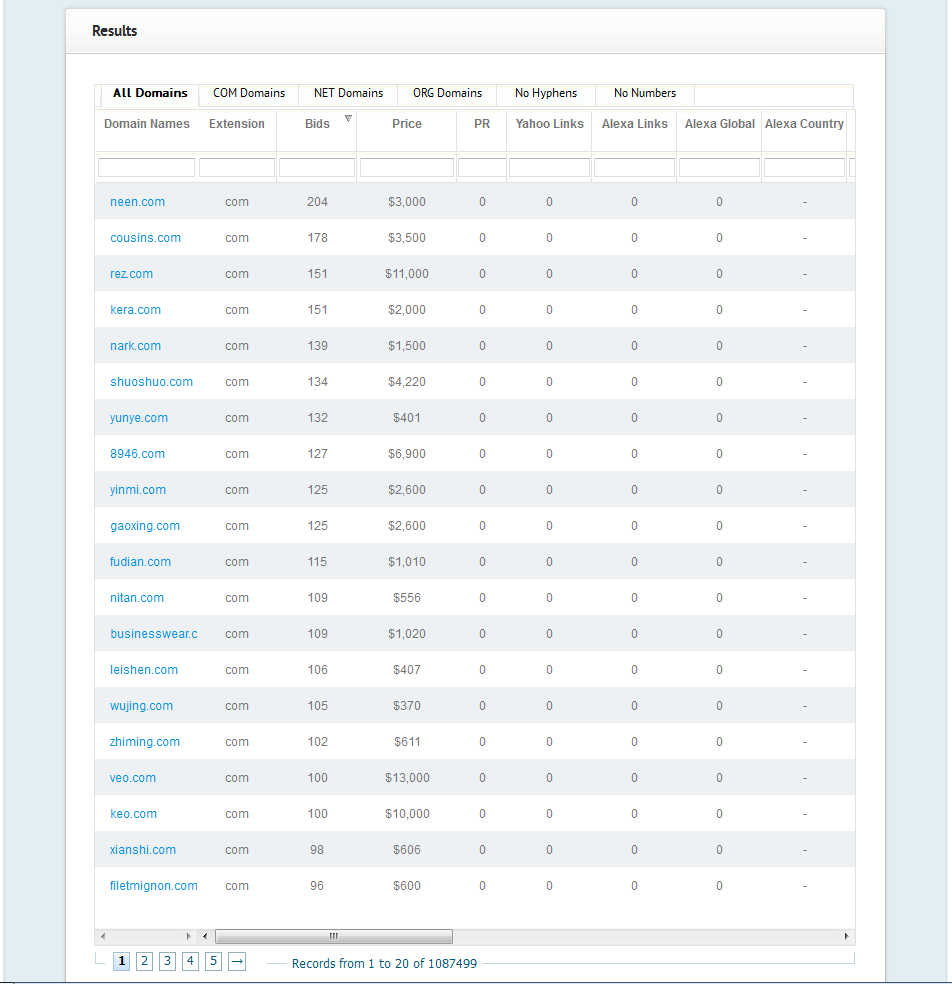Sort by Price column header

[407, 124]
